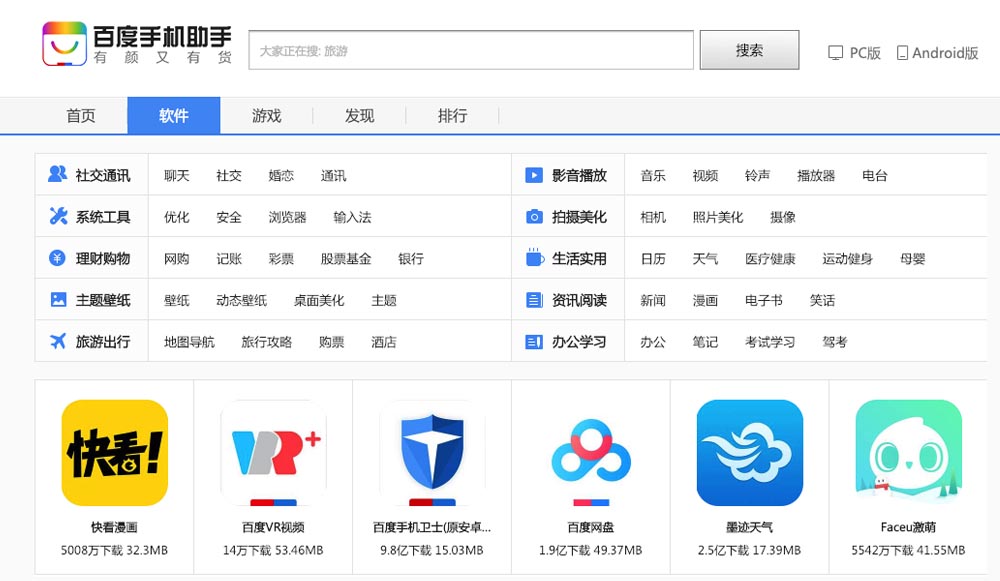Click the 百度VR视频 app name
Image resolution: width=1000 pixels, height=581 pixels.
pos(273,527)
